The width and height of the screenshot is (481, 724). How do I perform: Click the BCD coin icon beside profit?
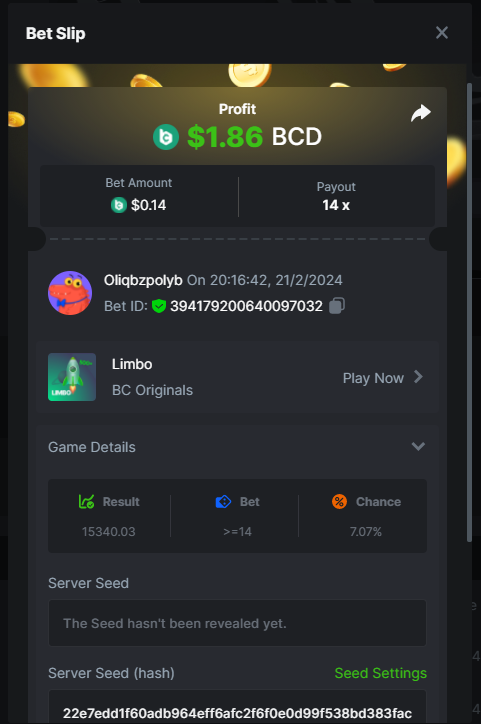pos(166,137)
